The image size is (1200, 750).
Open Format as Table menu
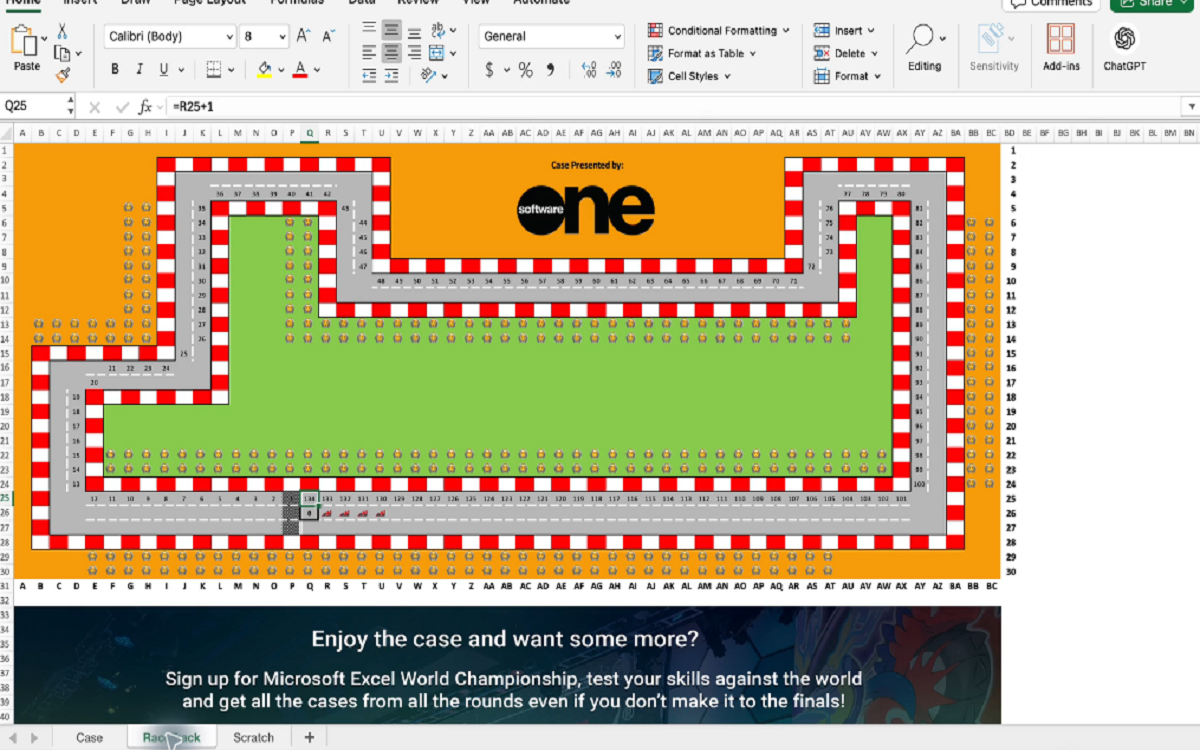tap(702, 53)
